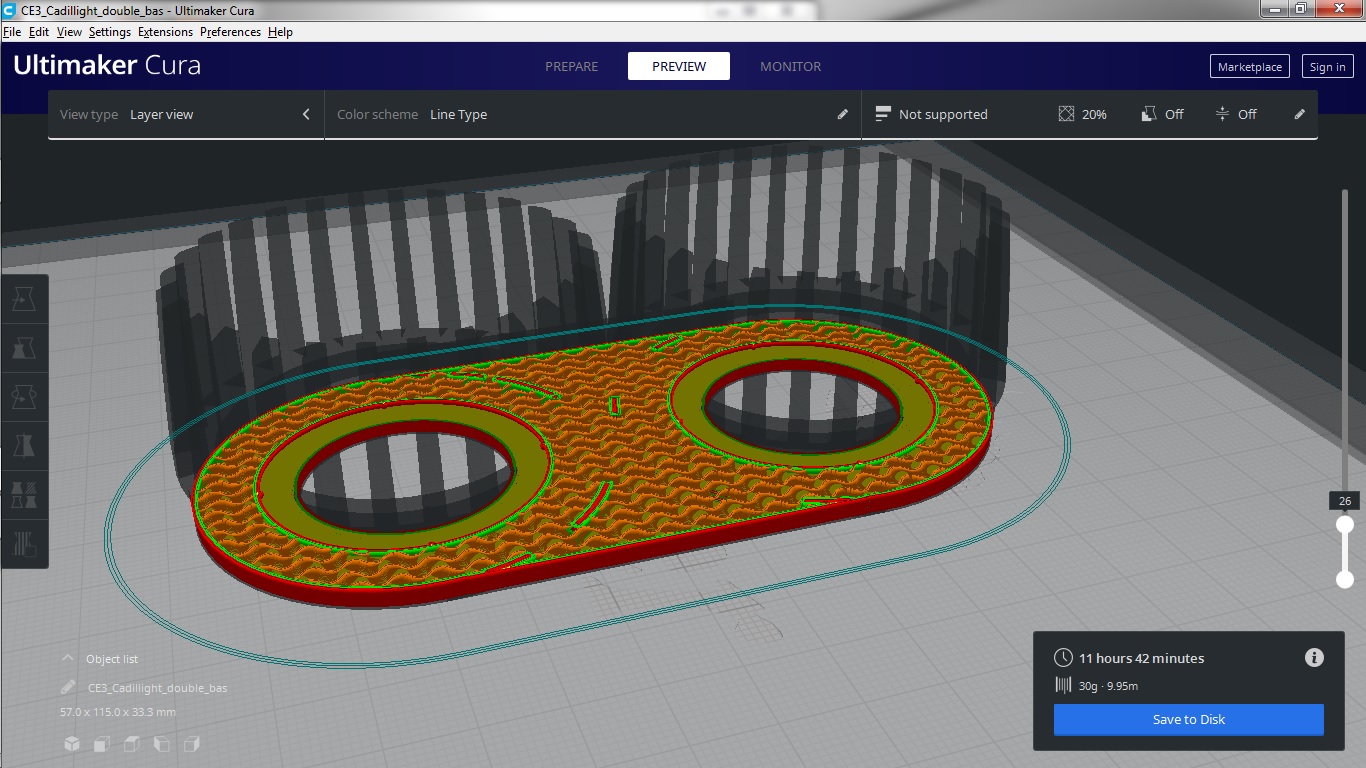Open the Extensions menu
The image size is (1366, 768).
pyautogui.click(x=166, y=32)
